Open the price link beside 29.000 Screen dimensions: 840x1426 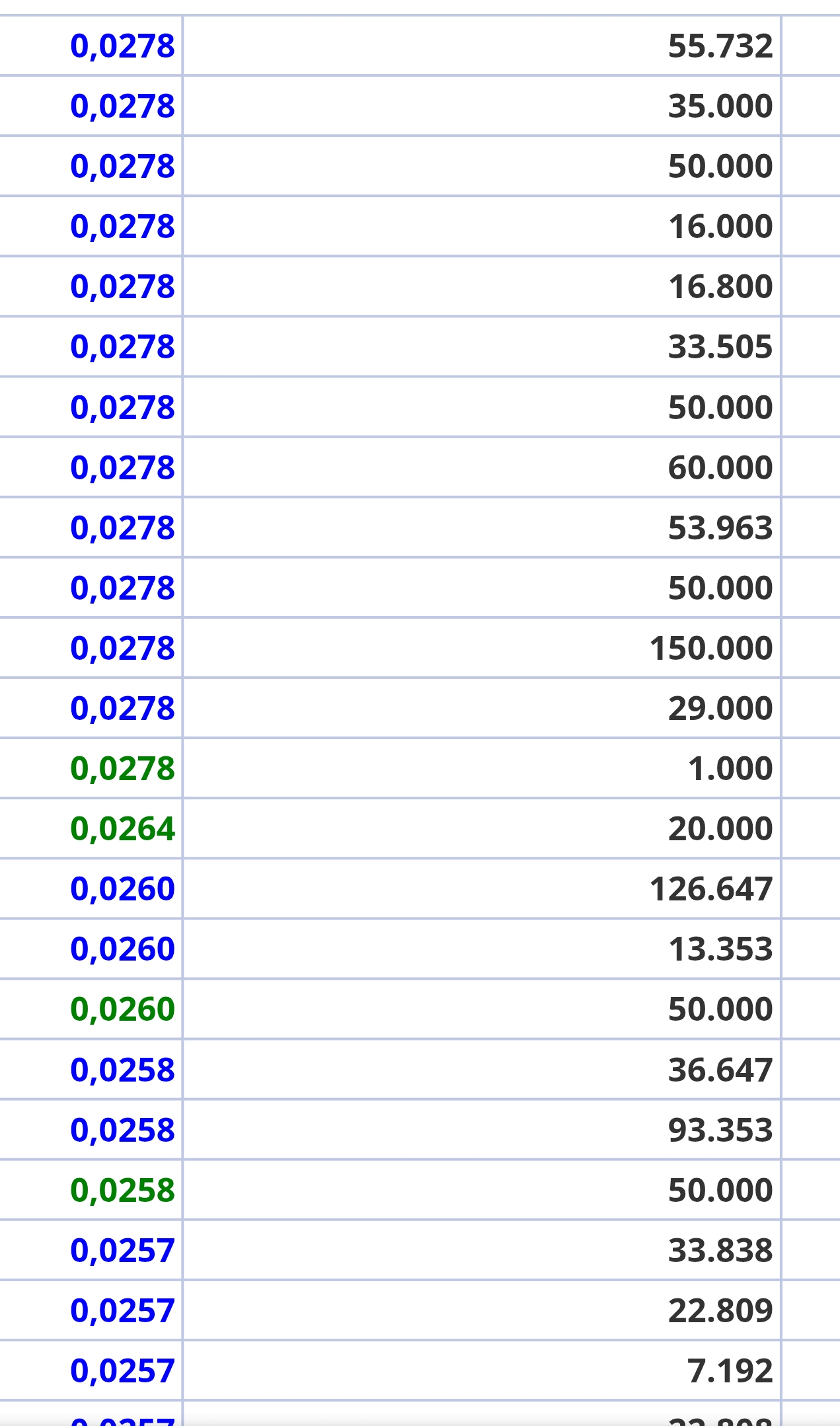[122, 709]
